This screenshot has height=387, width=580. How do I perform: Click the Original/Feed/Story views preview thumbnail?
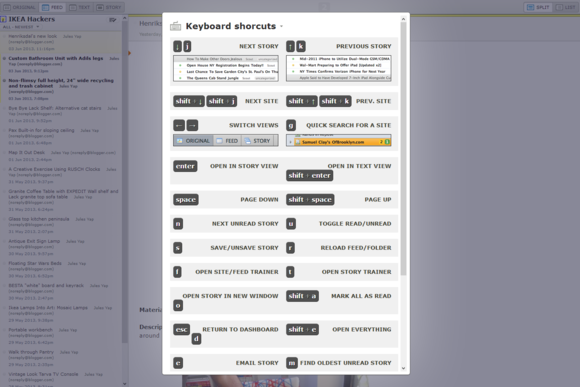point(226,141)
